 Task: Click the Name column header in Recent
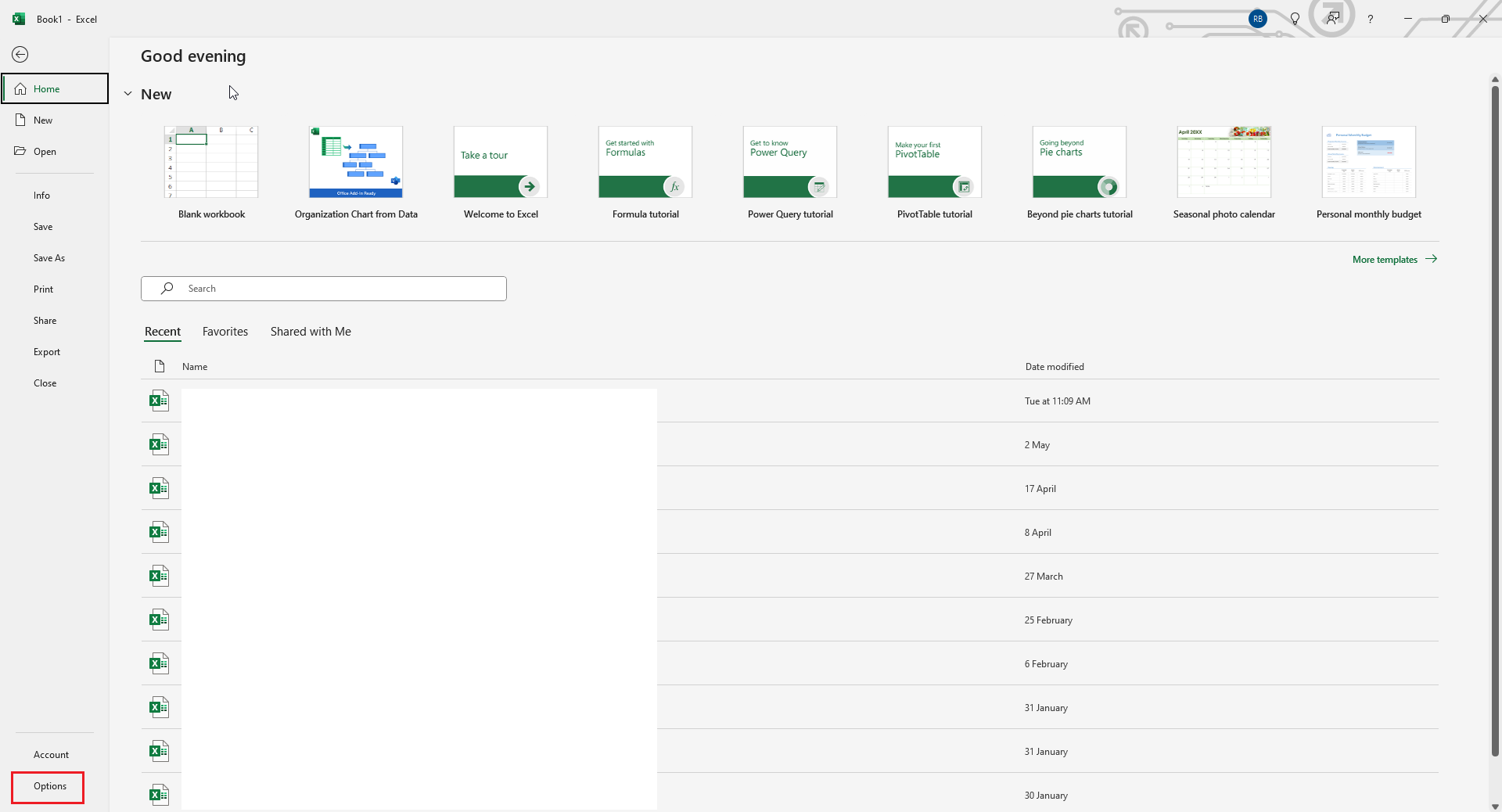pos(195,366)
